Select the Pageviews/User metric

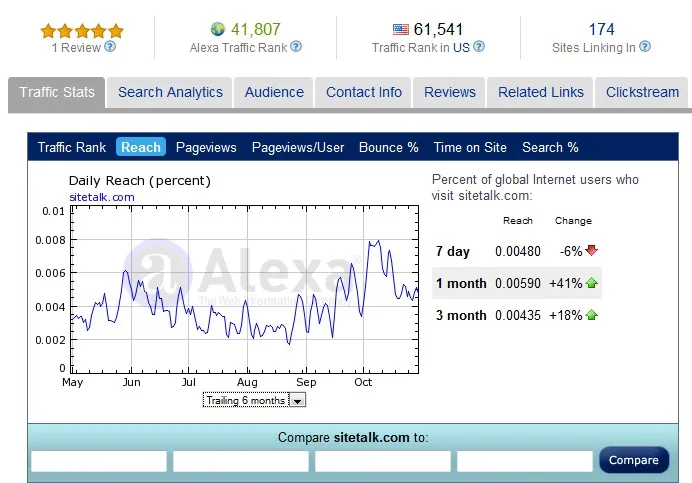[298, 147]
